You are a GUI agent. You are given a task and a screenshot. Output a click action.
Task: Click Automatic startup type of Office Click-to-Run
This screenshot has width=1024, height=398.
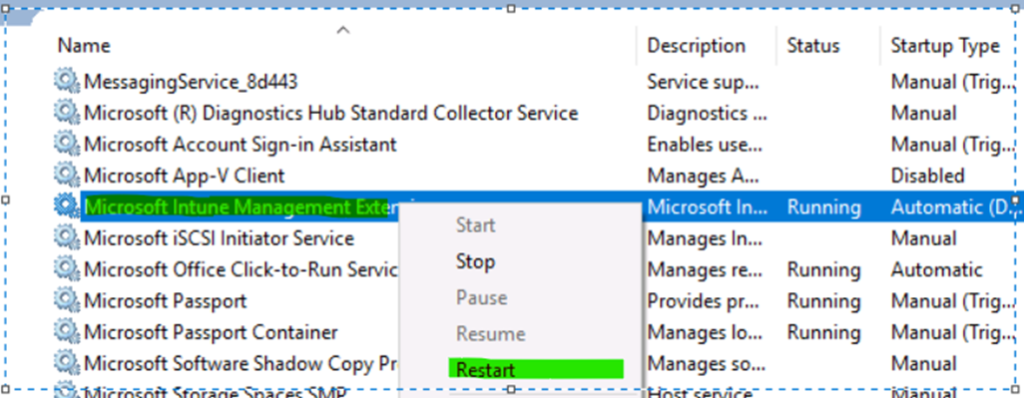[936, 269]
